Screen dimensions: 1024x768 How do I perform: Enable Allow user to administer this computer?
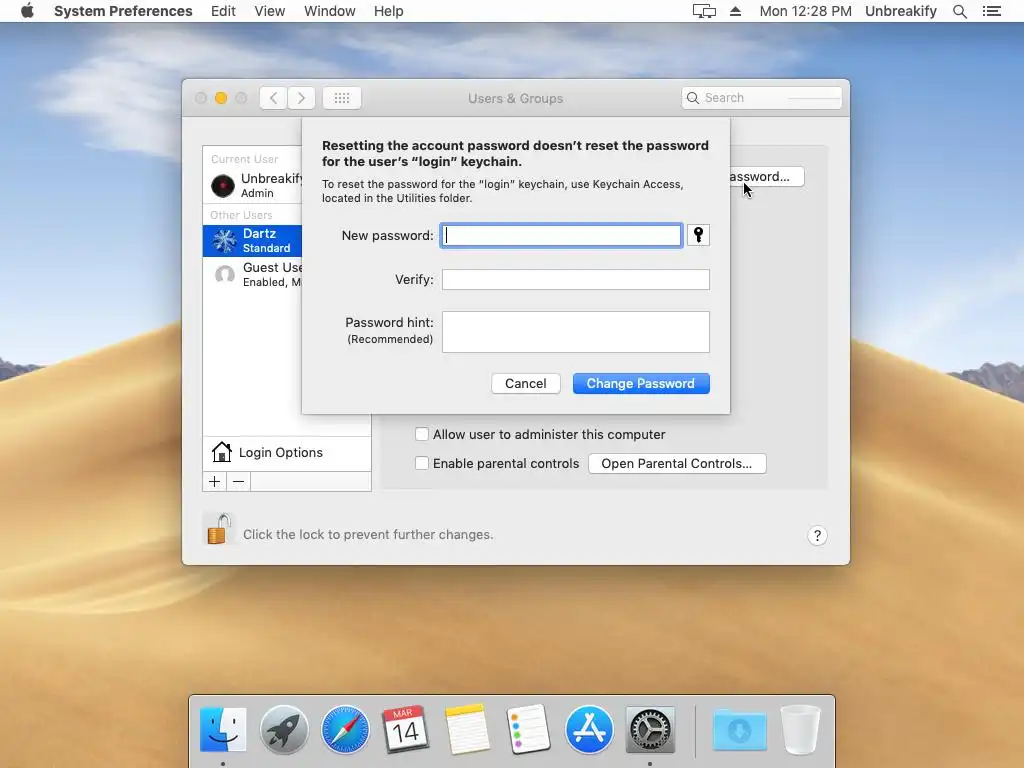[422, 434]
